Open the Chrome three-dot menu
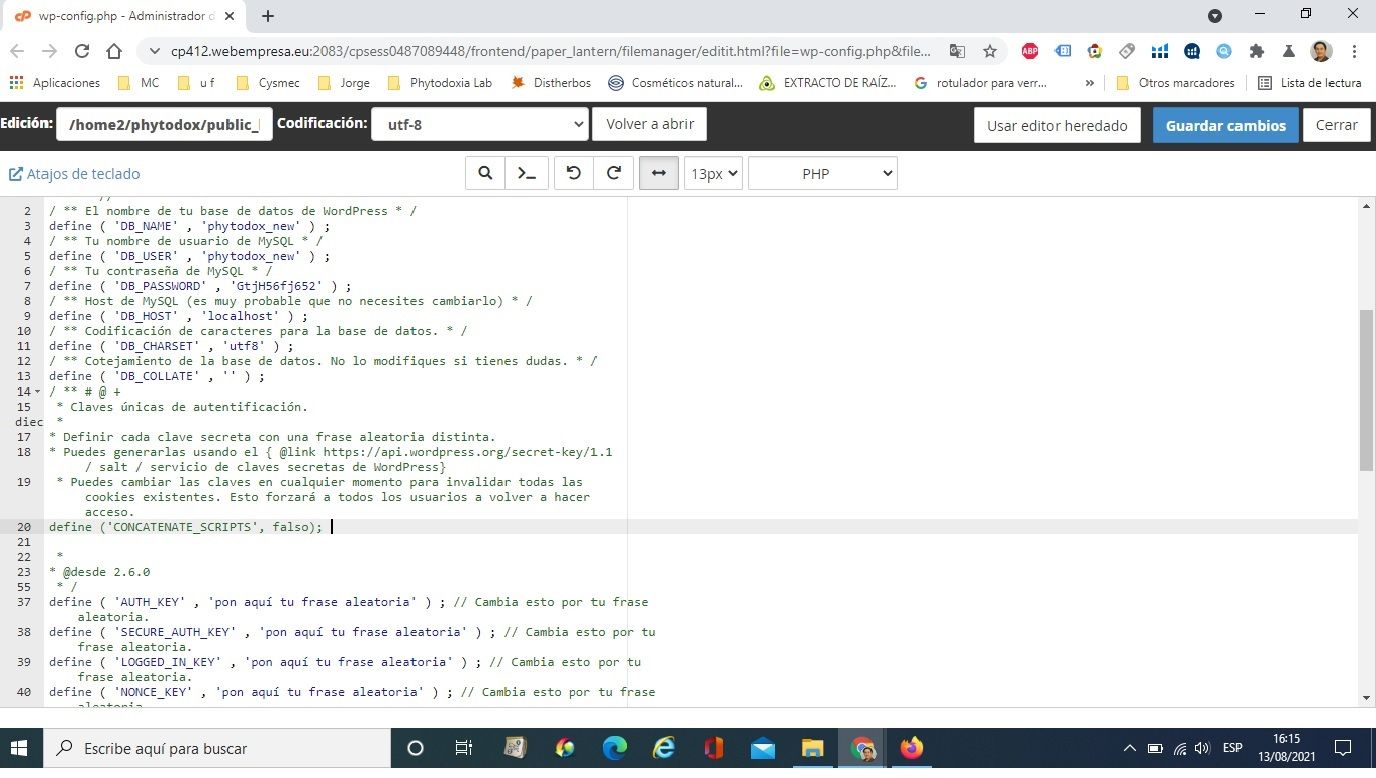The height and width of the screenshot is (778, 1376). 1354,51
